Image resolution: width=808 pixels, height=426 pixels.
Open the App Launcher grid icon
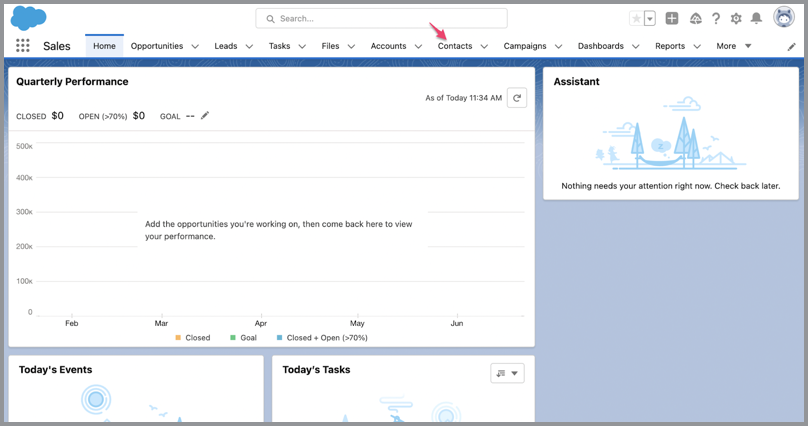pyautogui.click(x=23, y=46)
